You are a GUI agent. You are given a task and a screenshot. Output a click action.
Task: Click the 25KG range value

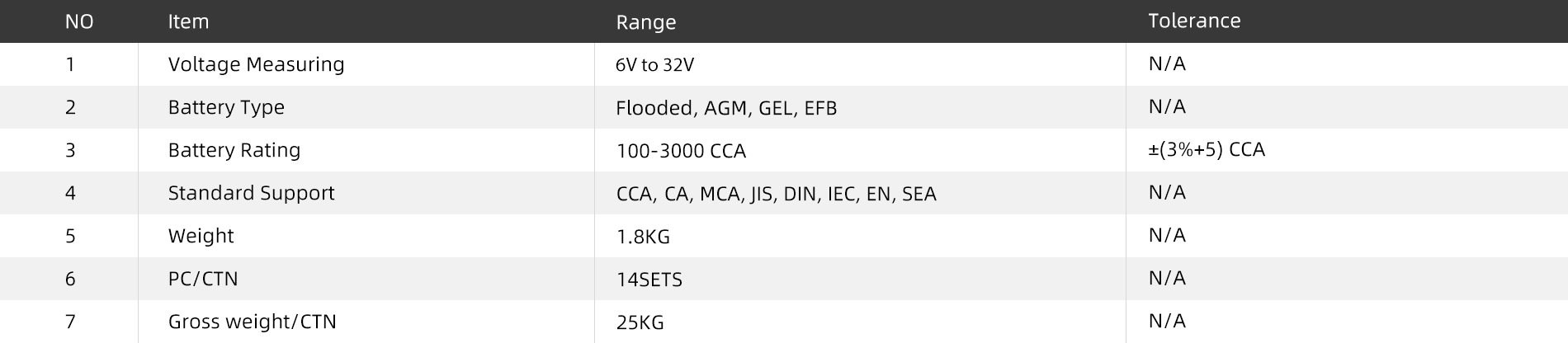pyautogui.click(x=640, y=322)
